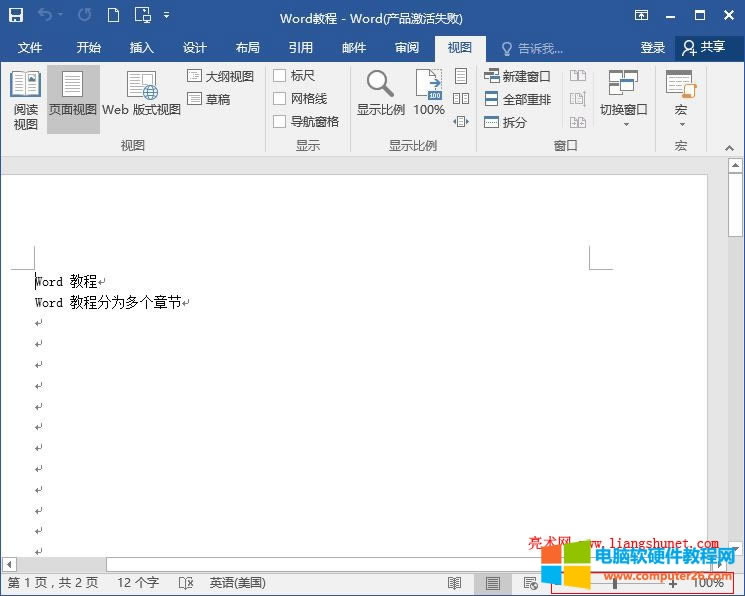Open the Insert (插入) tab
The height and width of the screenshot is (596, 745).
coord(142,48)
